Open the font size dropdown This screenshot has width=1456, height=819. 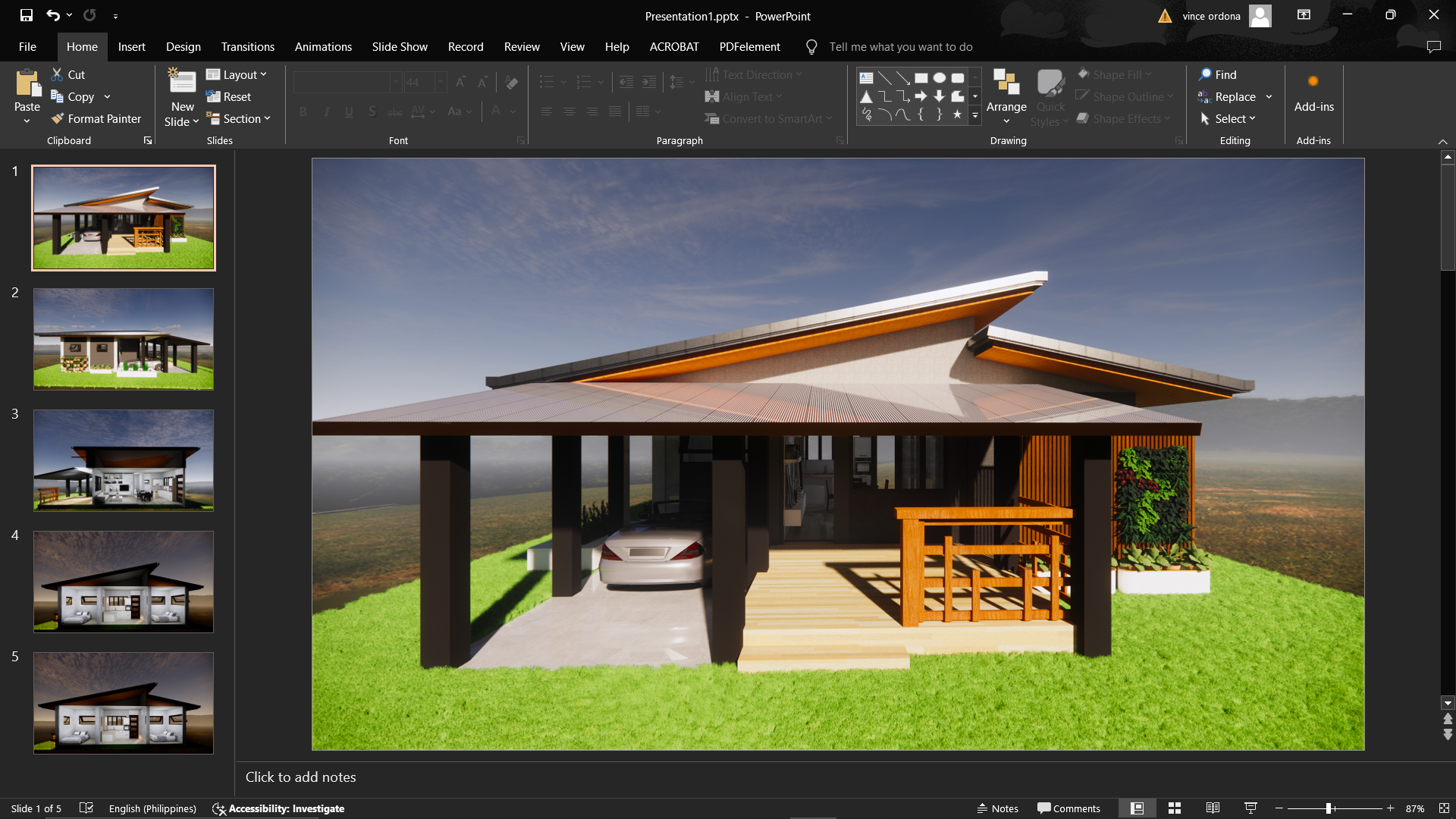[440, 82]
